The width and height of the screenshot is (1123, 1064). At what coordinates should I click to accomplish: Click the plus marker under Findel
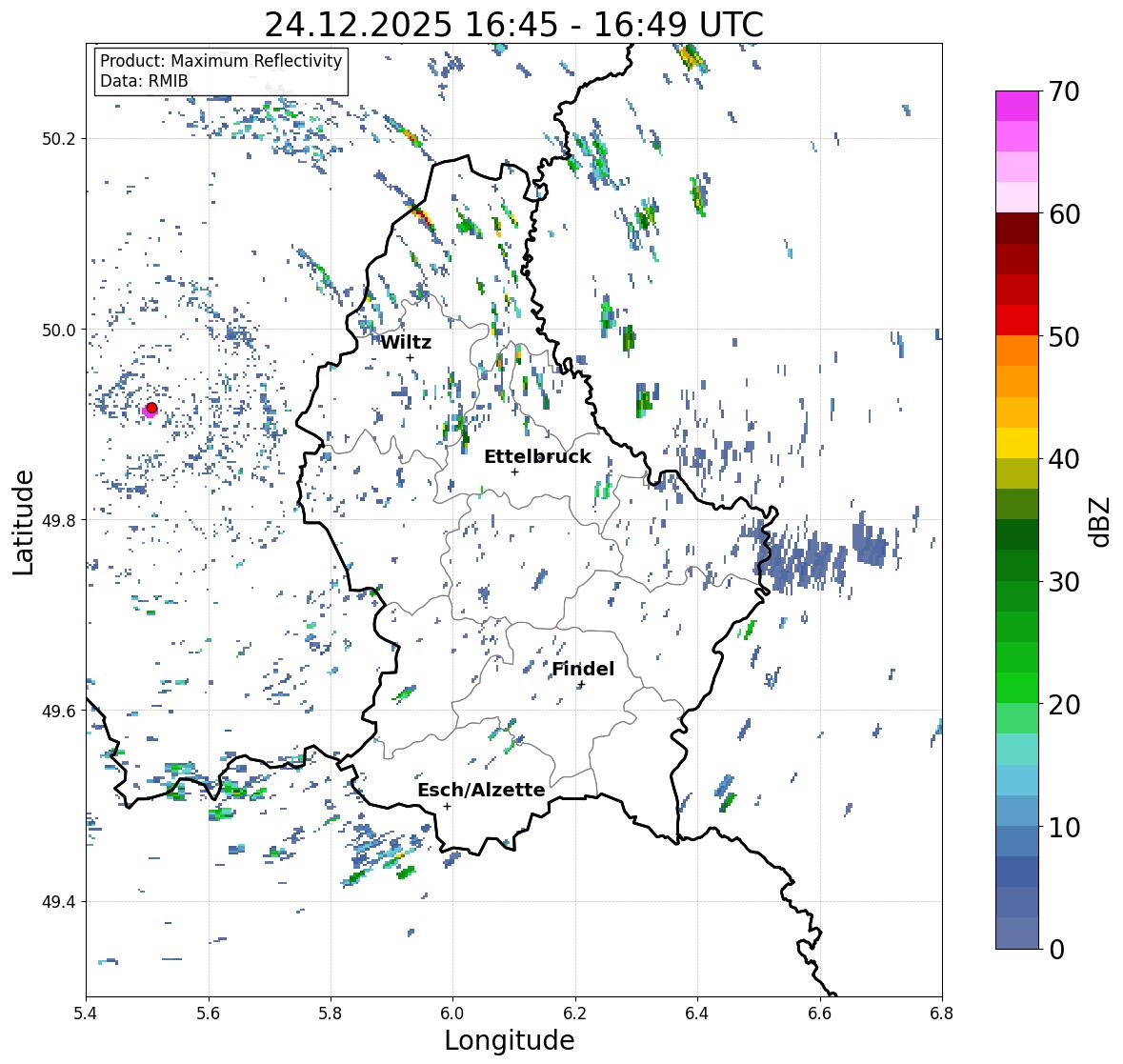(582, 685)
